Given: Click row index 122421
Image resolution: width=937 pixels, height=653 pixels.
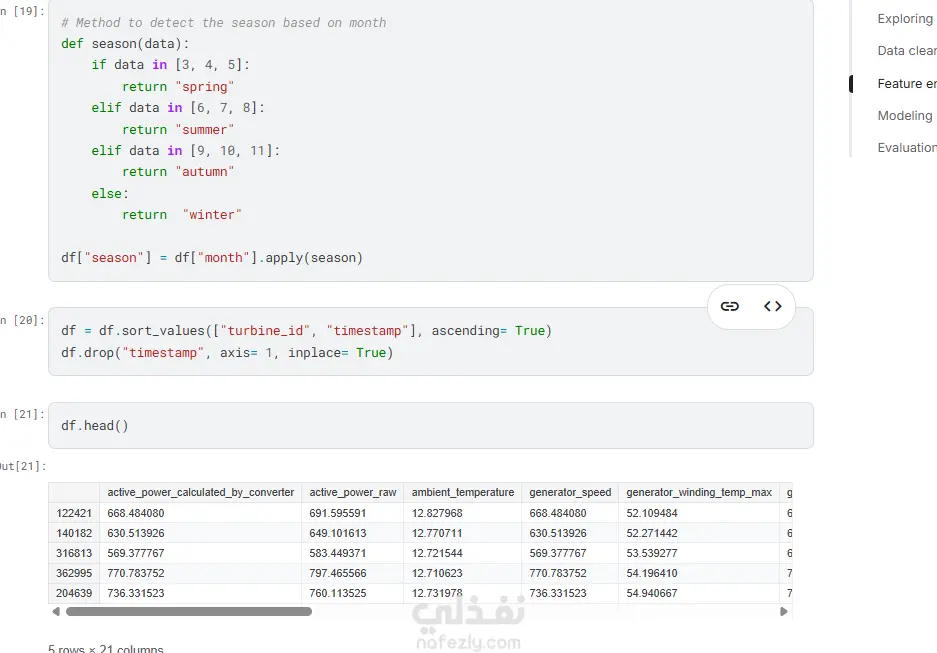Looking at the screenshot, I should (74, 513).
